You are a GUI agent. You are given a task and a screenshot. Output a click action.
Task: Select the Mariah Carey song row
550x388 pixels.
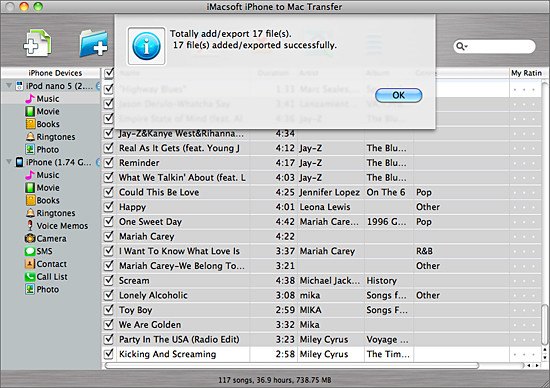147,236
